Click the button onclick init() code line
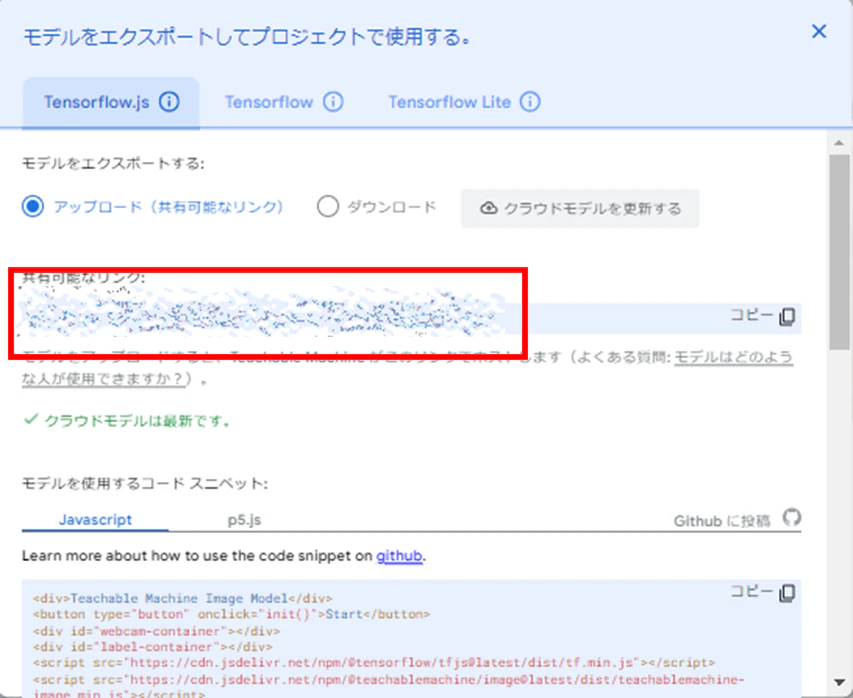Viewport: 853px width, 698px height. [231, 614]
